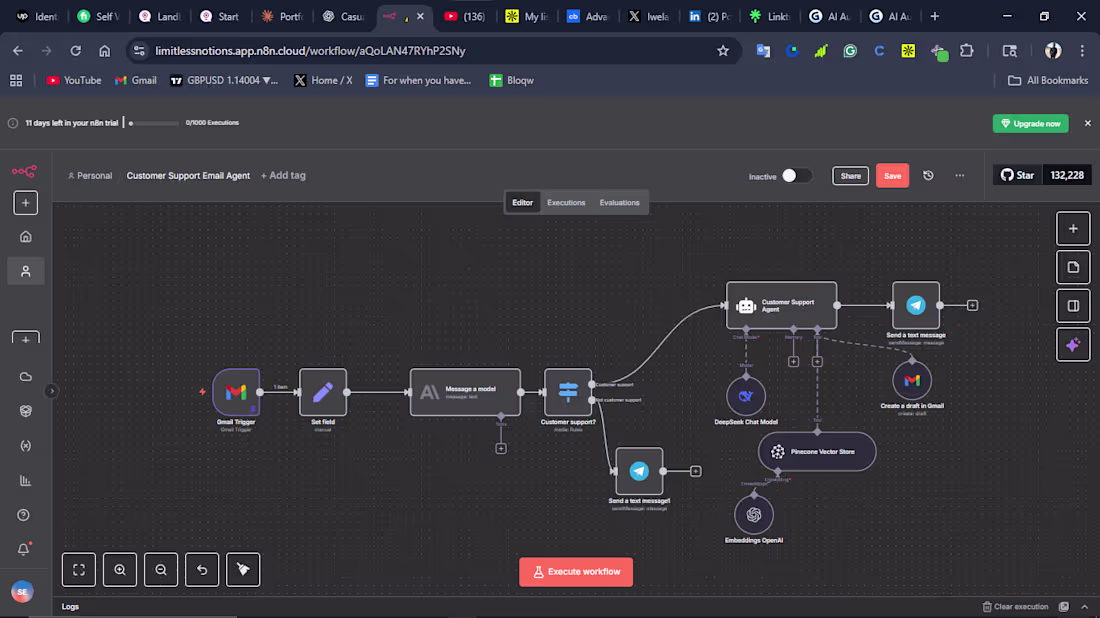Click the Execute workflow button
1100x618 pixels.
(x=576, y=571)
